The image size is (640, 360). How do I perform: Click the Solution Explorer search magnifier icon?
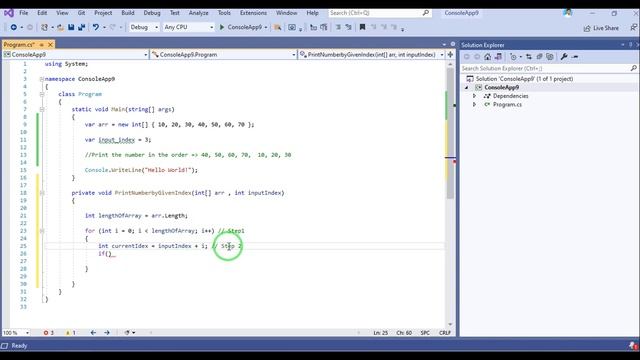click(x=633, y=68)
